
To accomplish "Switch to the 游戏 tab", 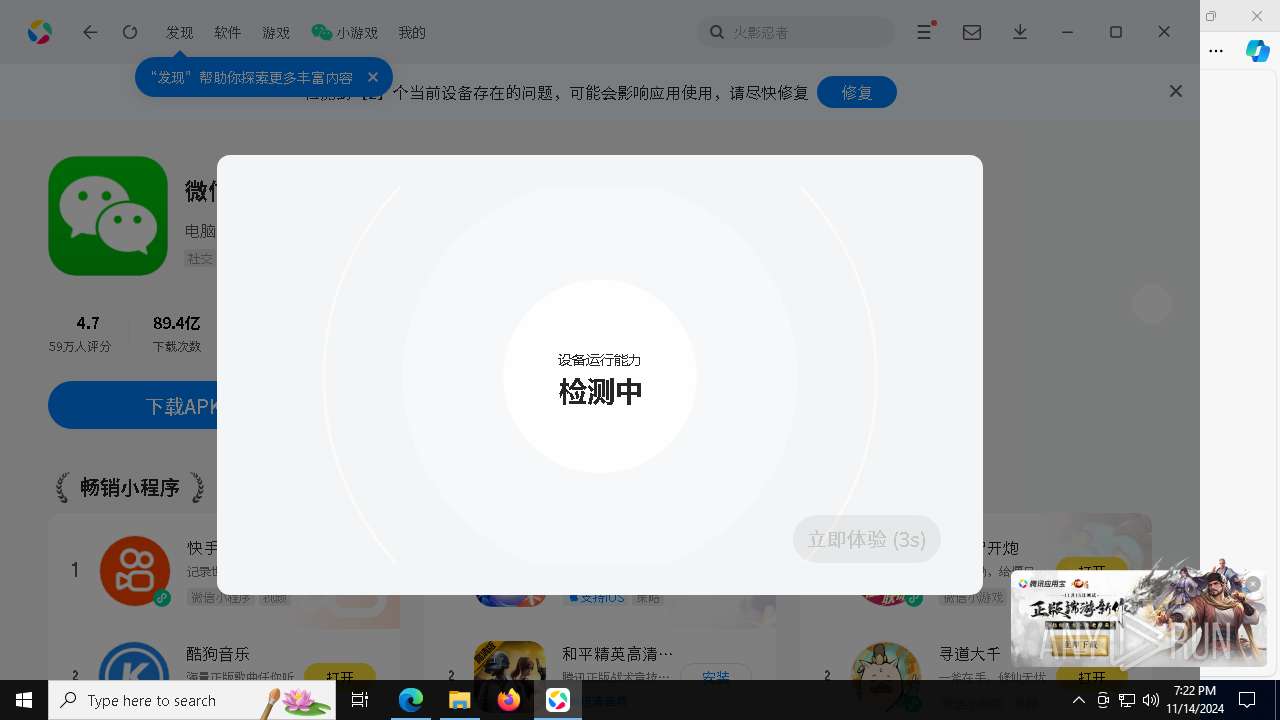I will 276,32.
